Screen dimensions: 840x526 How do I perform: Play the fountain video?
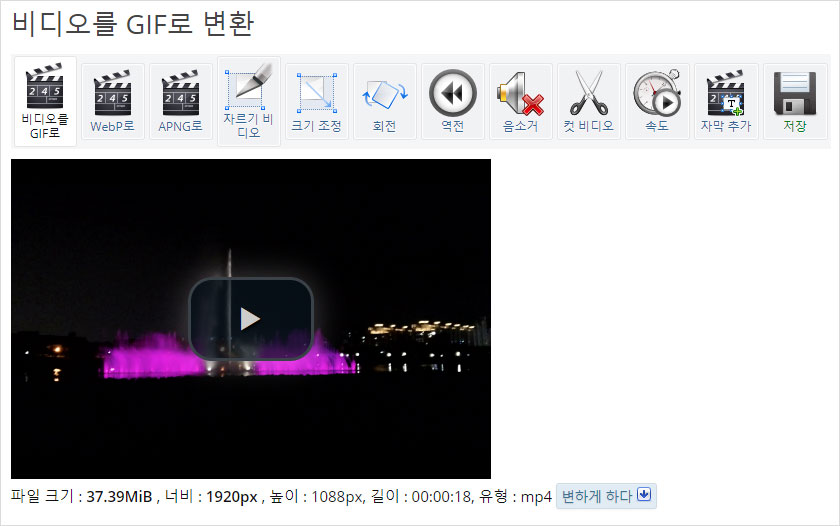[251, 319]
